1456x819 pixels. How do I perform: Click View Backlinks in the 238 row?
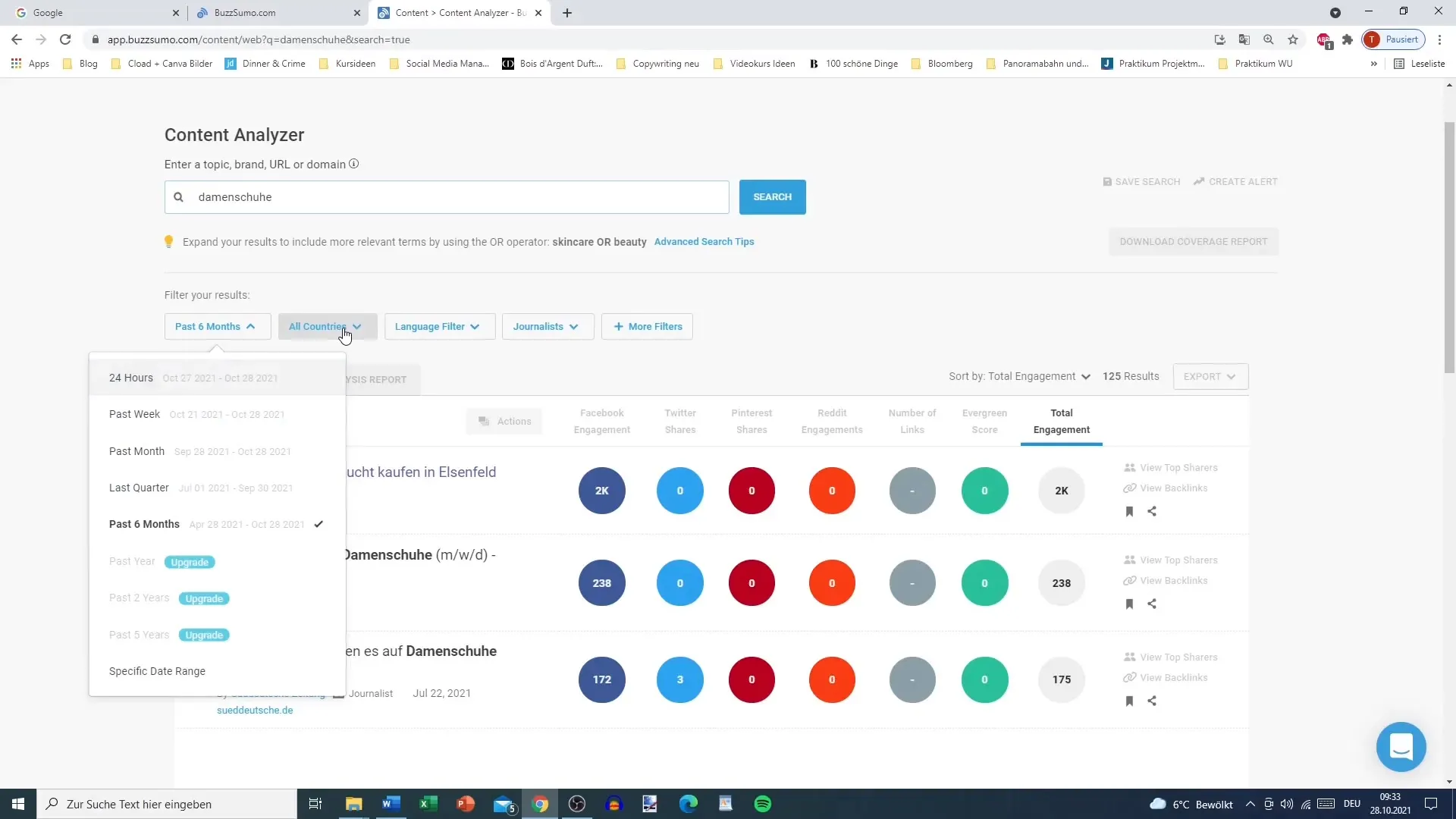click(x=1166, y=581)
